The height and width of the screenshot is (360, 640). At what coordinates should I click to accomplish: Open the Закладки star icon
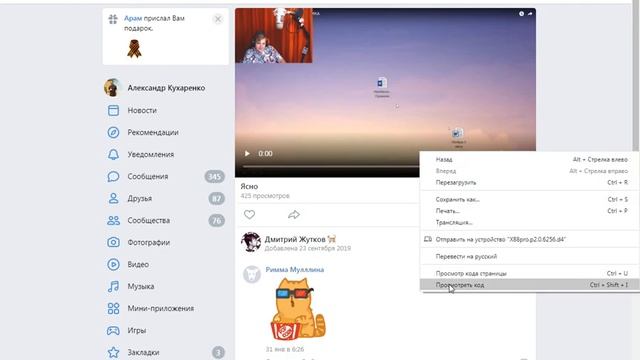pos(113,352)
